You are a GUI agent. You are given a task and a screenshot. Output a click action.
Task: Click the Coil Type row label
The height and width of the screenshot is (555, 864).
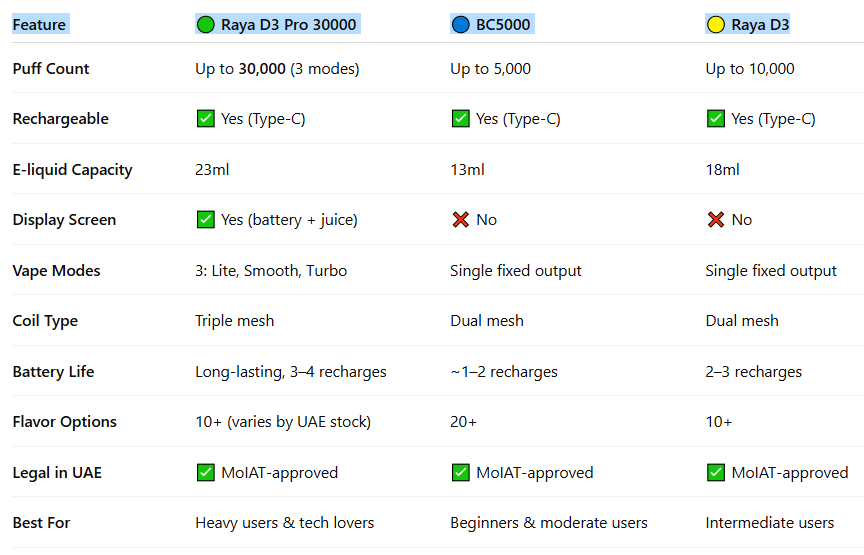click(x=45, y=321)
